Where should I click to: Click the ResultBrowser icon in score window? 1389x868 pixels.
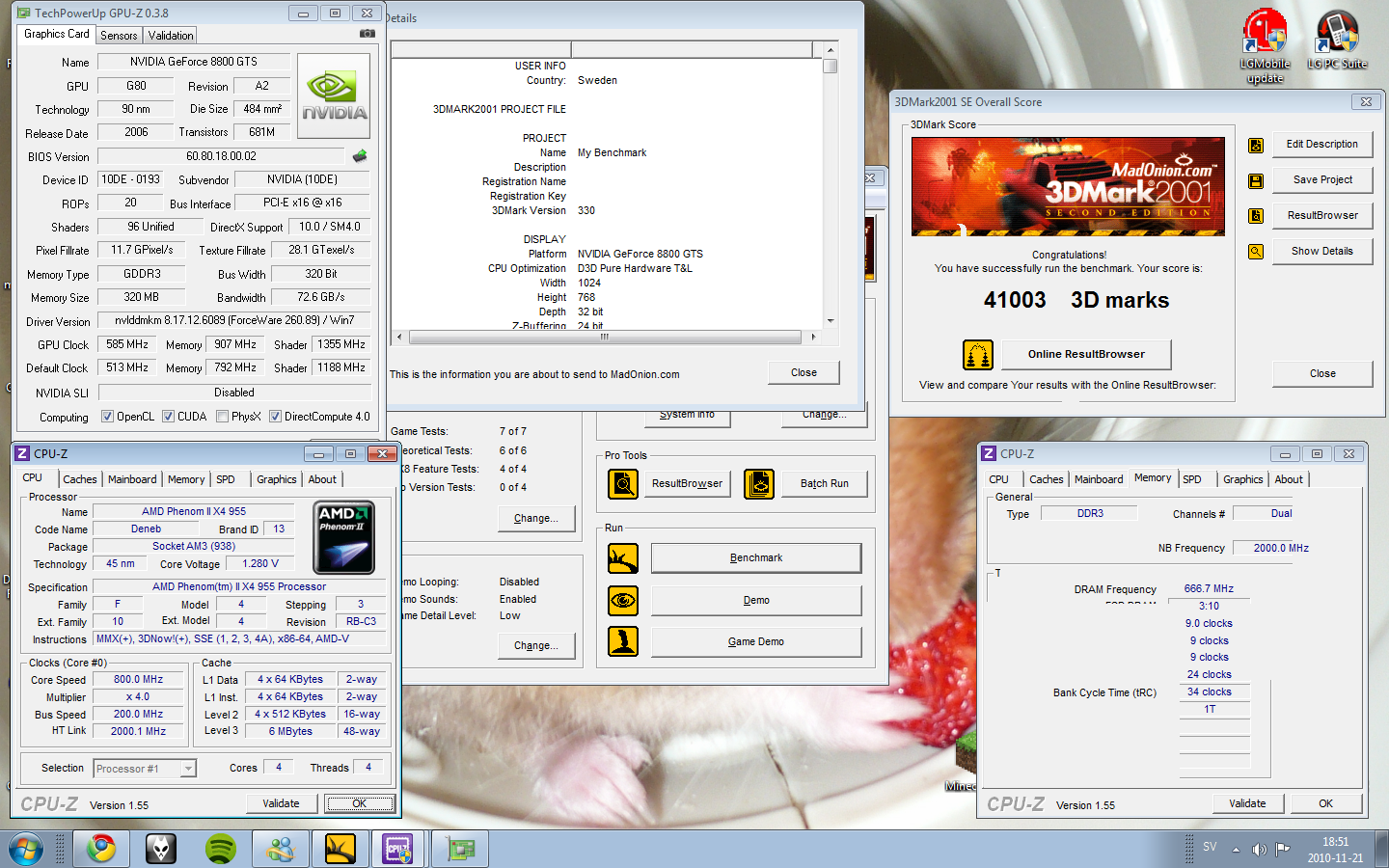pos(1256,216)
